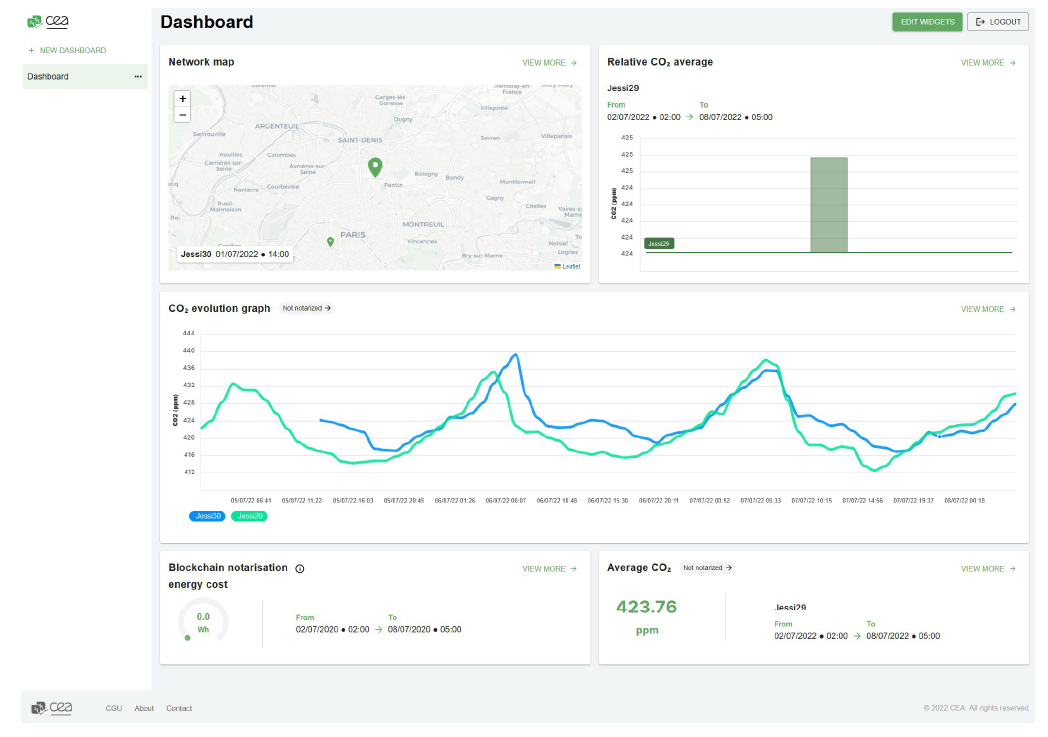1048x737 pixels.
Task: Open View More on Network map
Action: click(x=549, y=63)
